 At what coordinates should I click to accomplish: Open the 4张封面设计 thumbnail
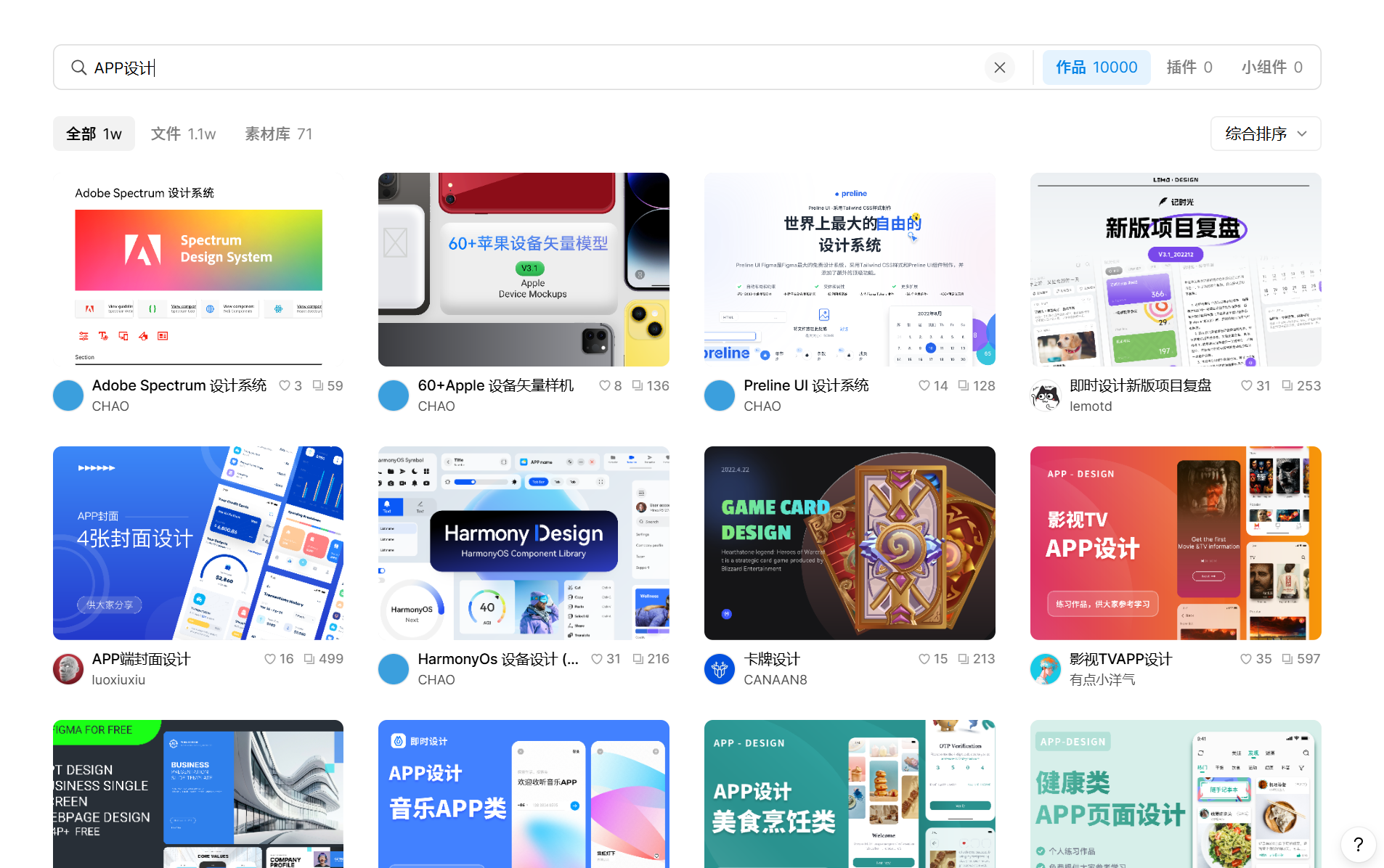coord(198,543)
